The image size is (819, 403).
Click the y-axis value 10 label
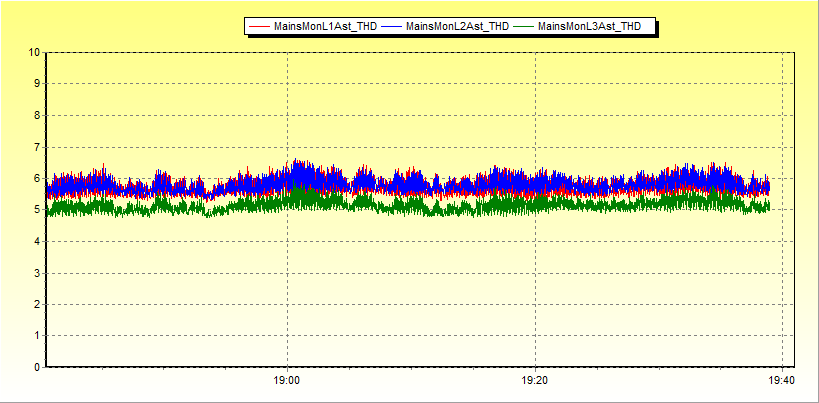[x=34, y=52]
